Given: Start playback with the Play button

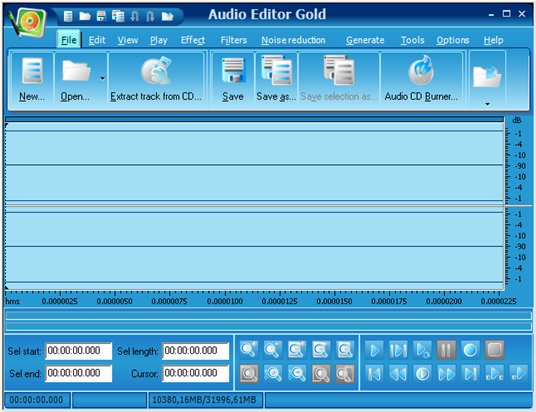Looking at the screenshot, I should 374,350.
